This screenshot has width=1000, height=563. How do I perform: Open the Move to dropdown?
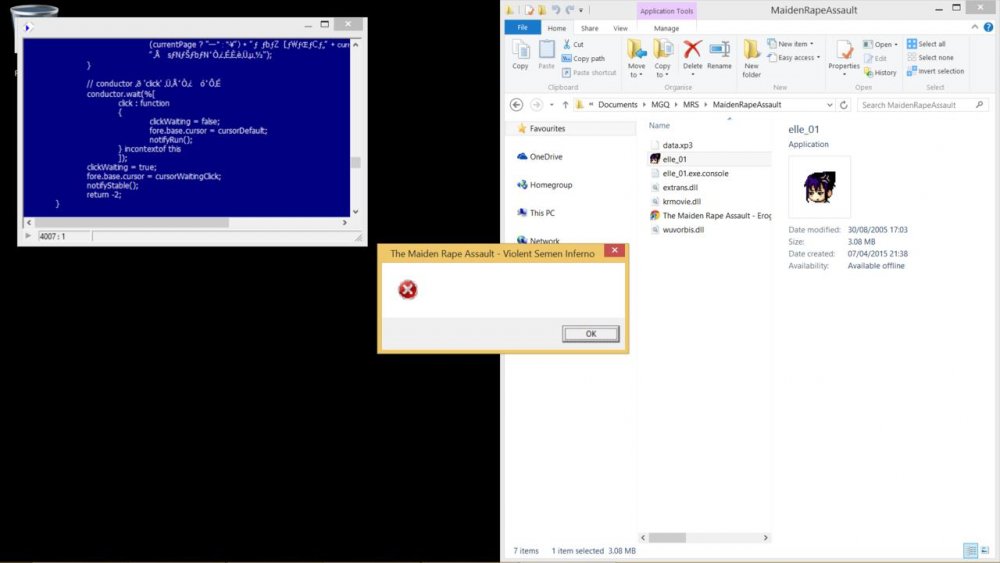pos(637,74)
